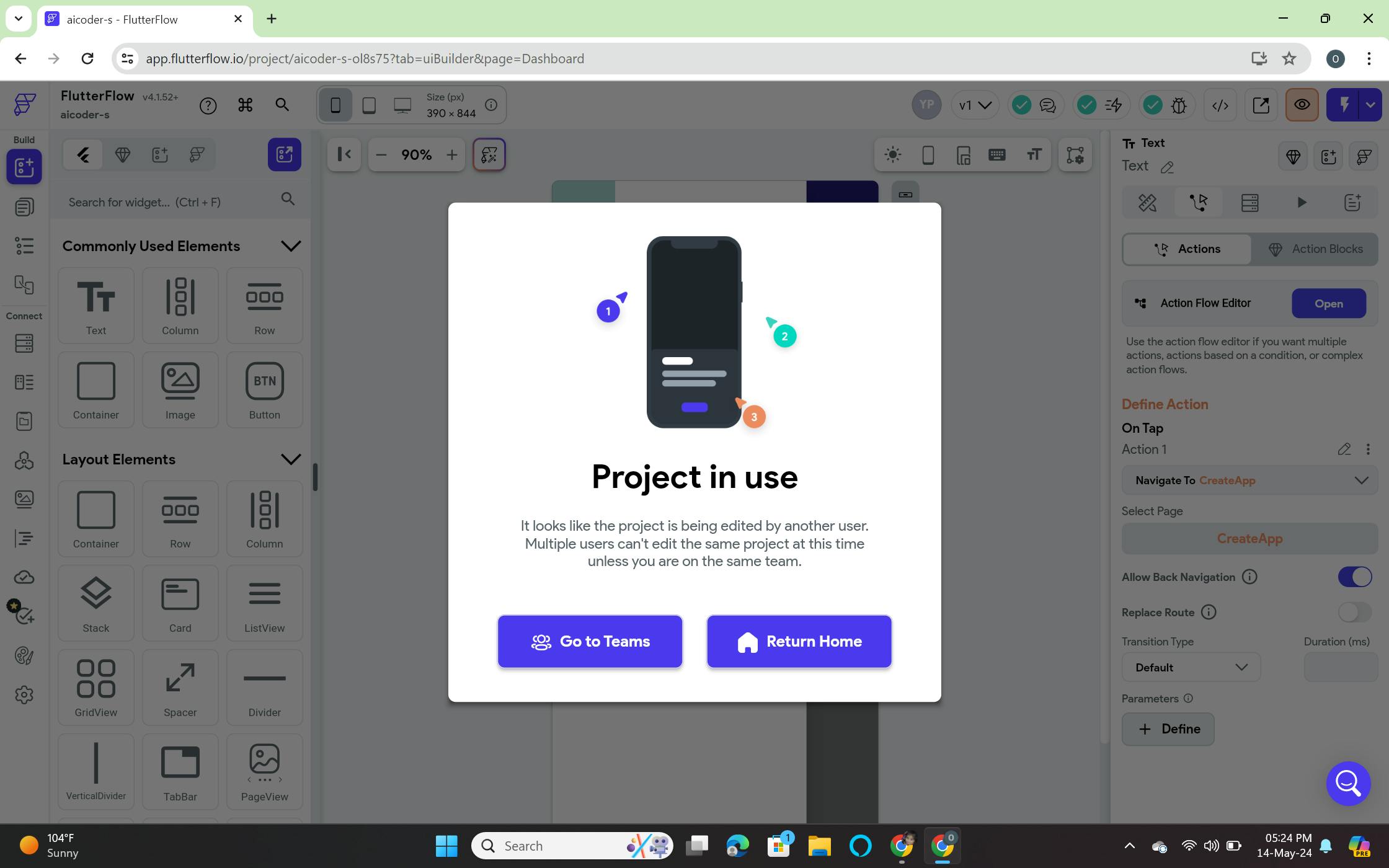Open Page Selector sidebar icon

[24, 207]
